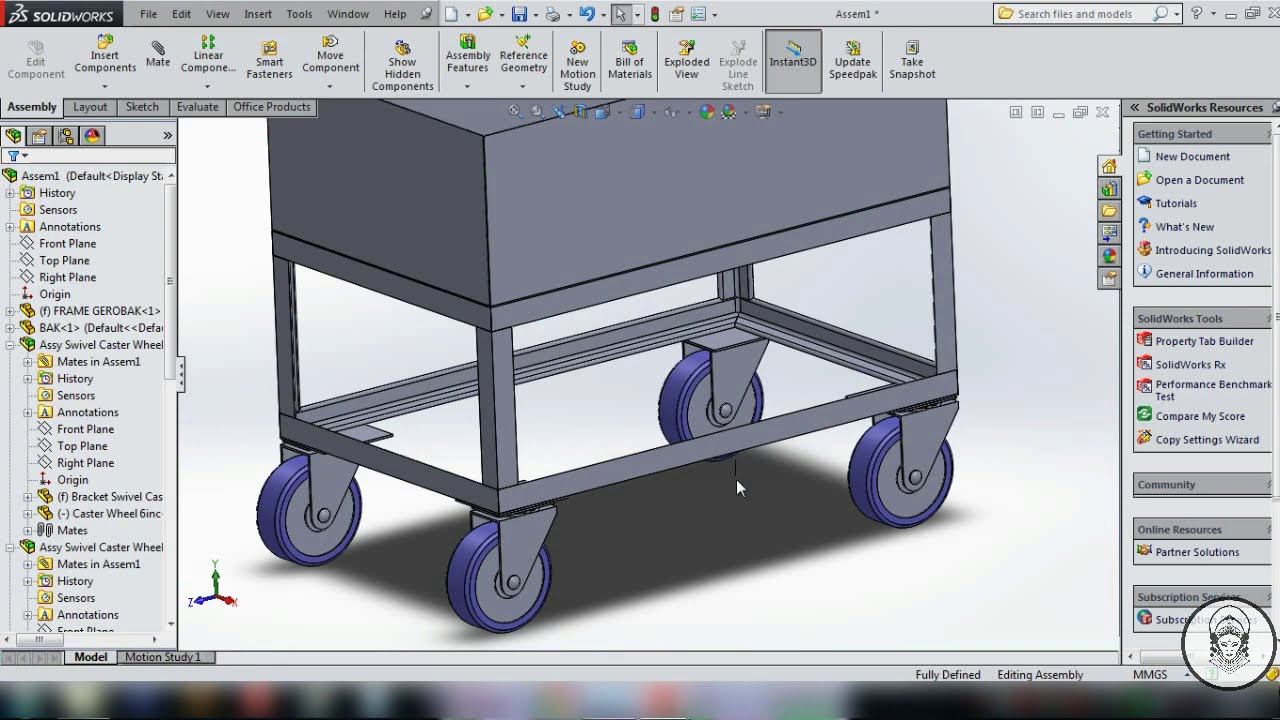Open Linear Component Pattern tool
1280x720 pixels.
pyautogui.click(x=208, y=55)
